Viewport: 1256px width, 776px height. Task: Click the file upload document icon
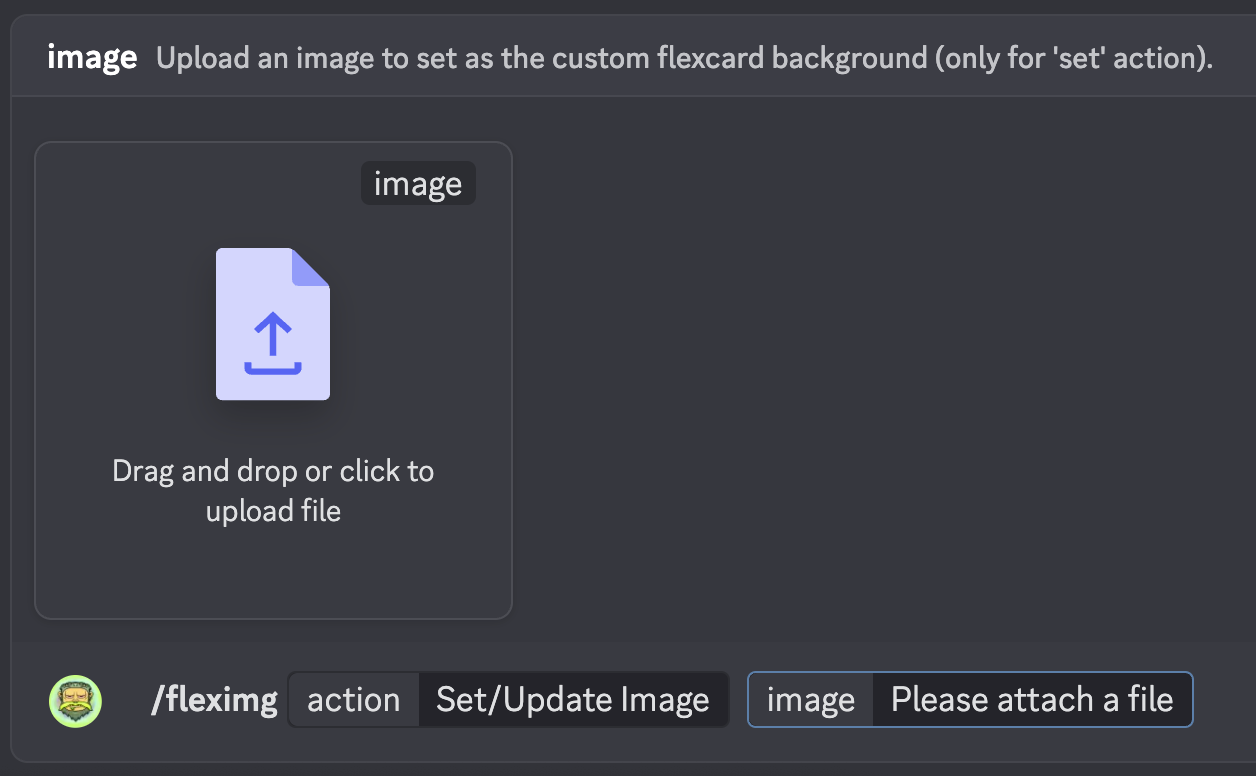[x=273, y=324]
